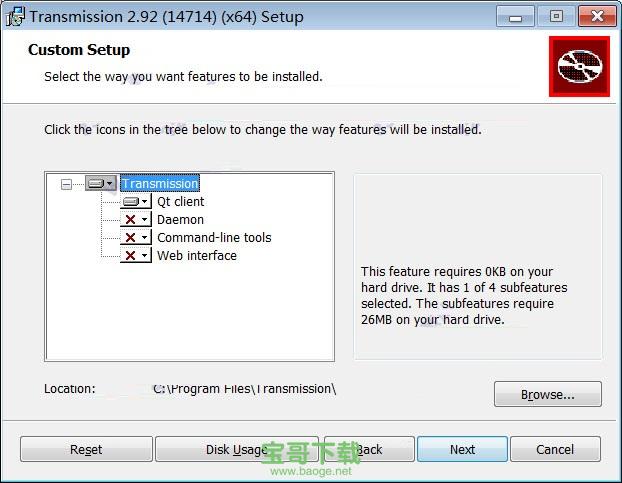Image resolution: width=622 pixels, height=483 pixels.
Task: Select the Web interface feature label
Action: point(197,256)
